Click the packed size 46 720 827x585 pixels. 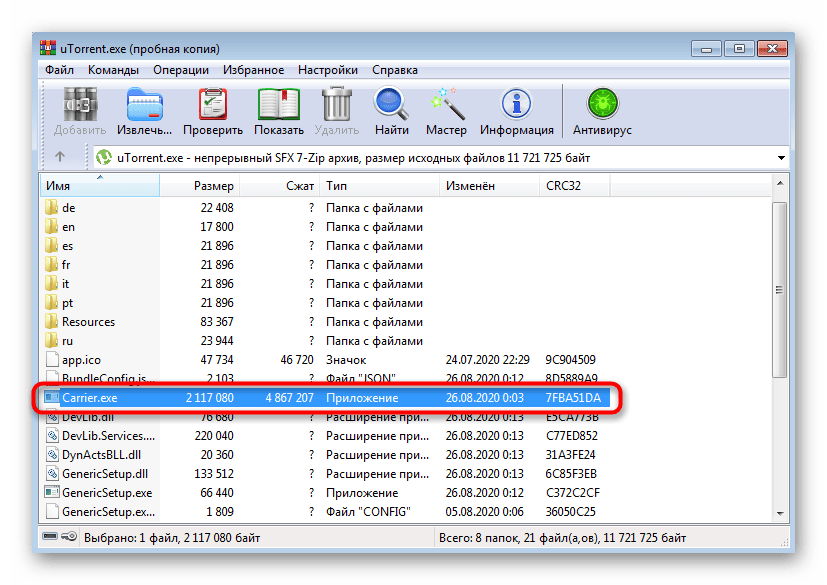pos(297,359)
